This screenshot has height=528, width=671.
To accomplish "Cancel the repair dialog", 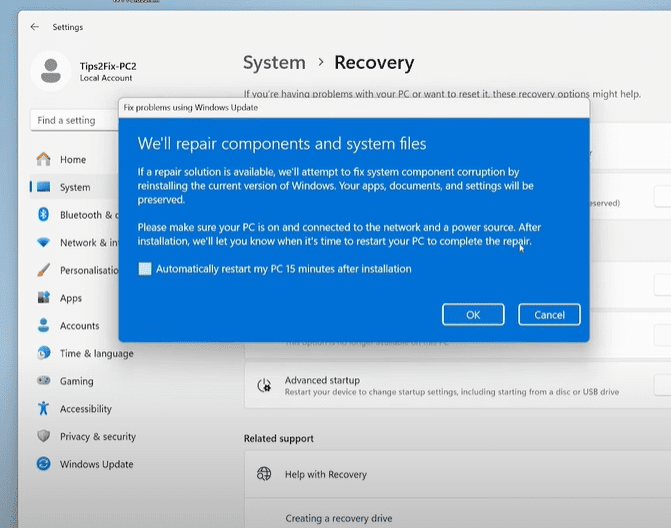I will (x=549, y=314).
